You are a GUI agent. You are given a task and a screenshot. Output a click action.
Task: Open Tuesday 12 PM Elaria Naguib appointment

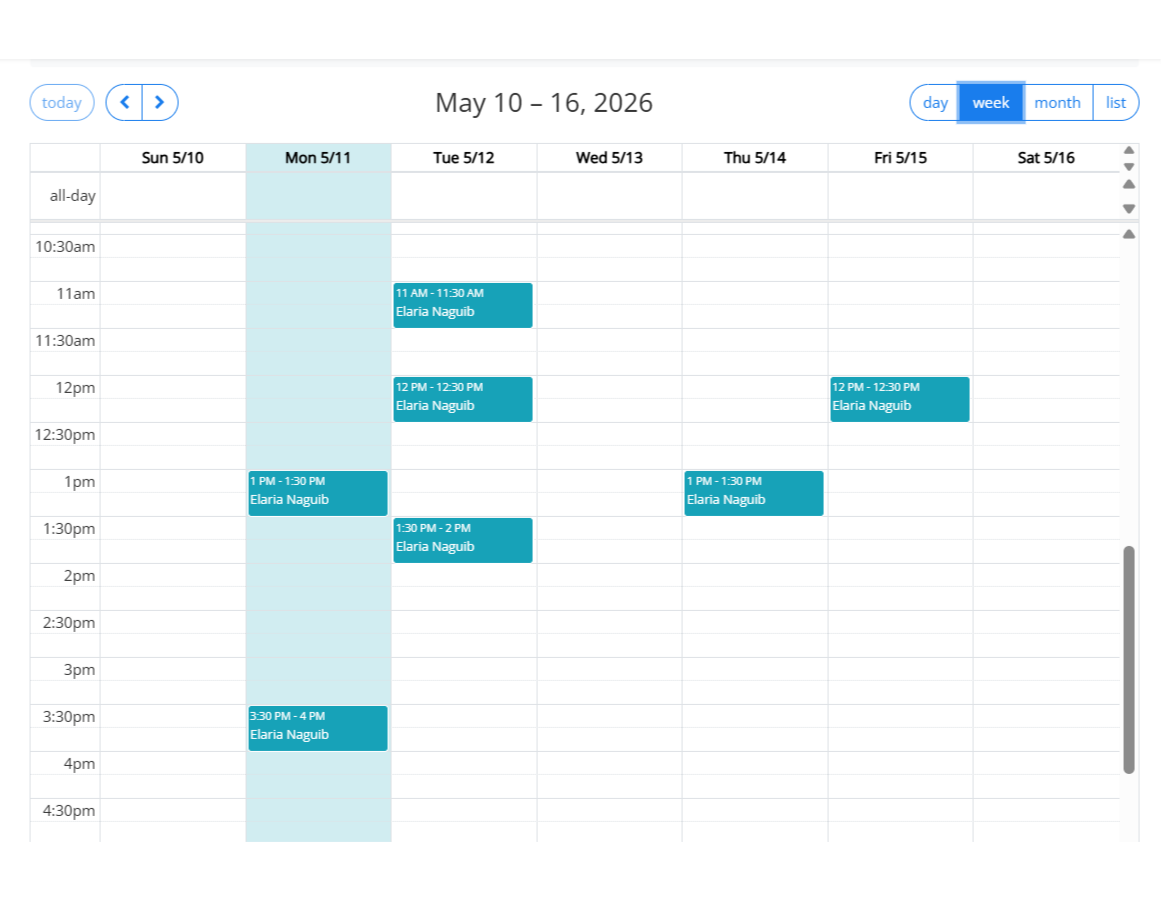462,399
